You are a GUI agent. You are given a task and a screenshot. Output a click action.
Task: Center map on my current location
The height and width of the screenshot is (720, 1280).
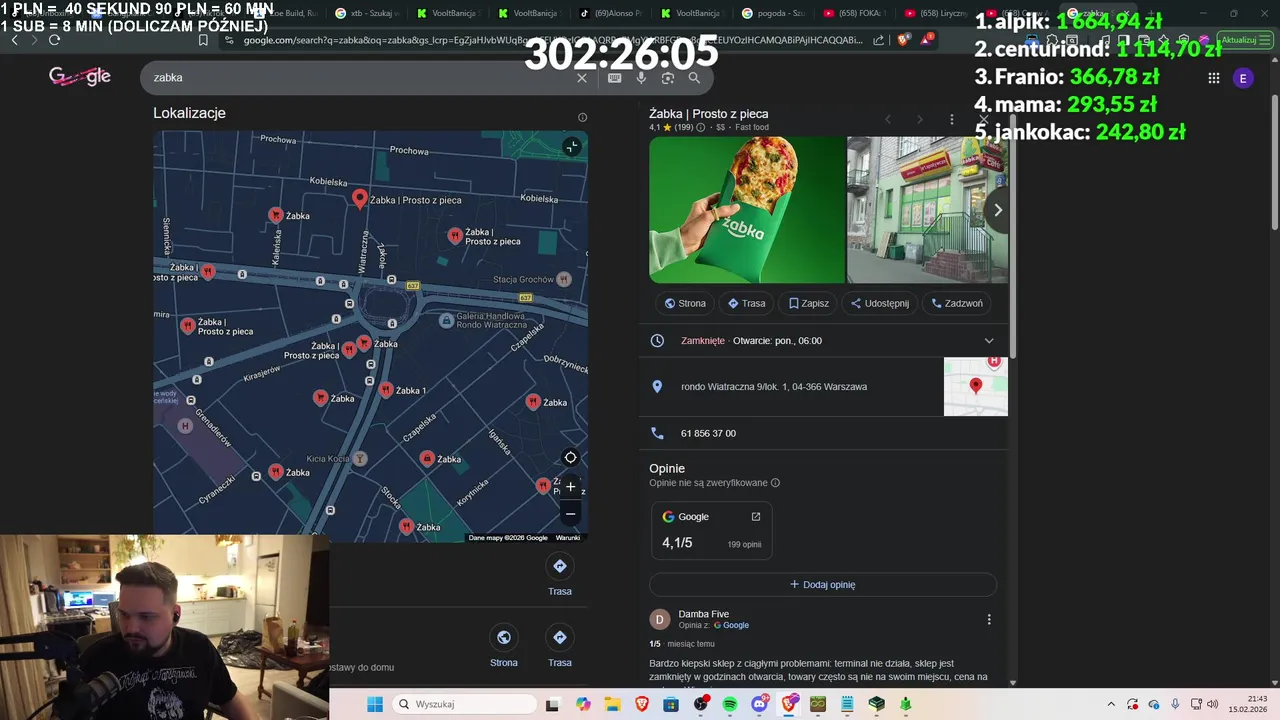[x=570, y=458]
